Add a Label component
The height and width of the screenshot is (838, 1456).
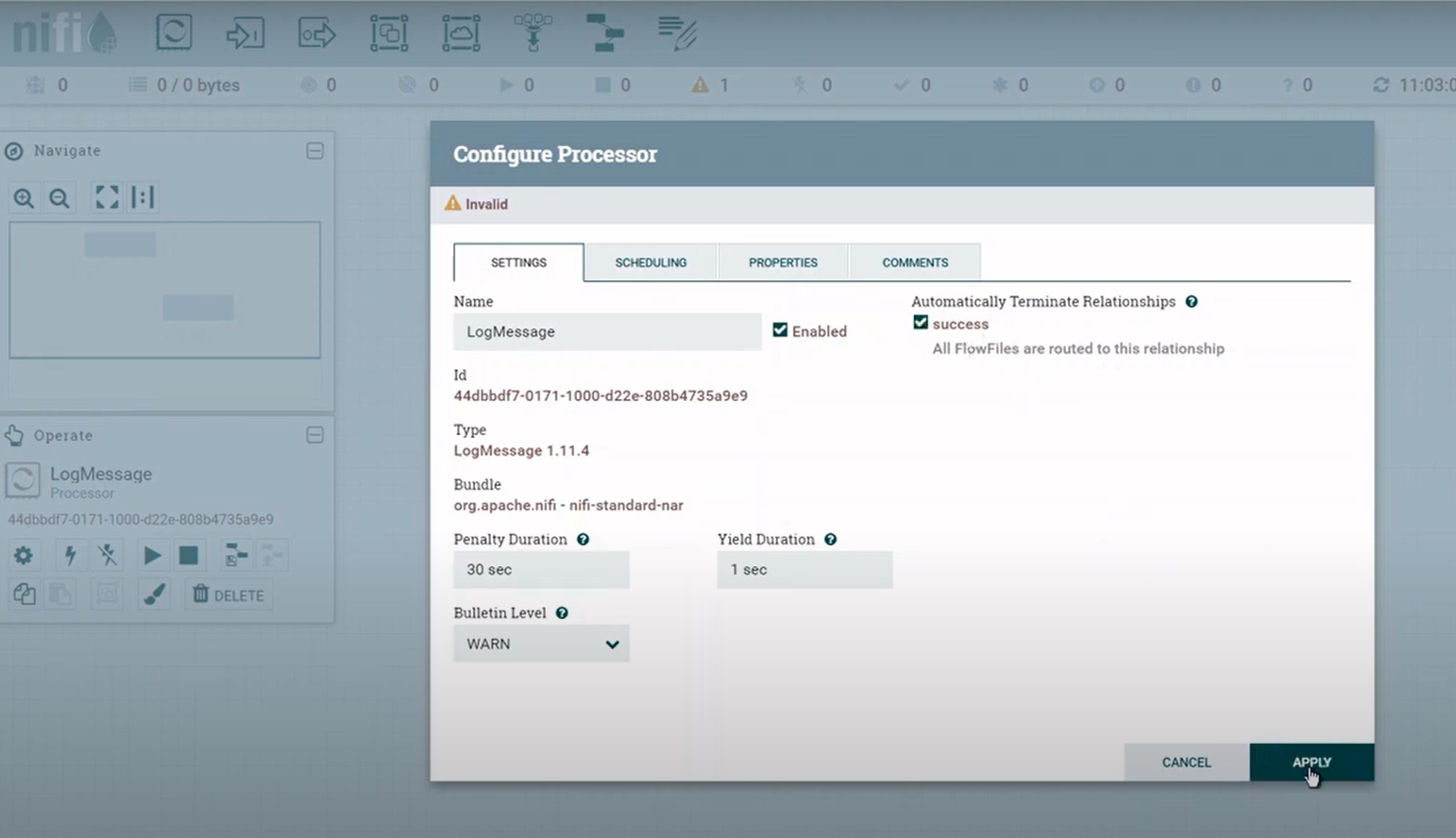point(676,33)
